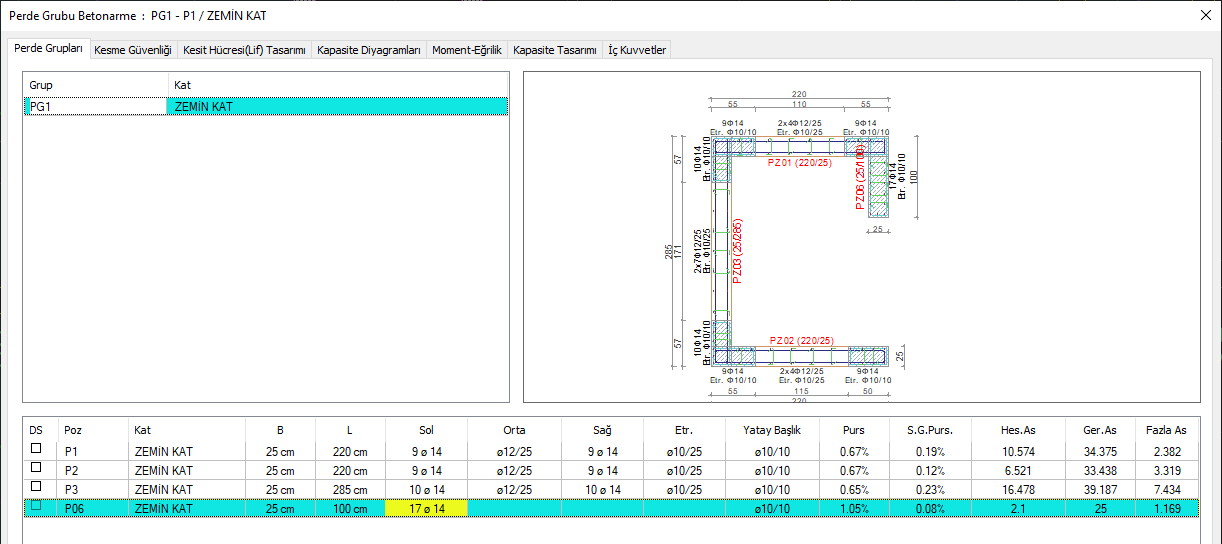The image size is (1222, 544).
Task: Close the Perde Grubu Betonarme window
Action: tap(1203, 15)
